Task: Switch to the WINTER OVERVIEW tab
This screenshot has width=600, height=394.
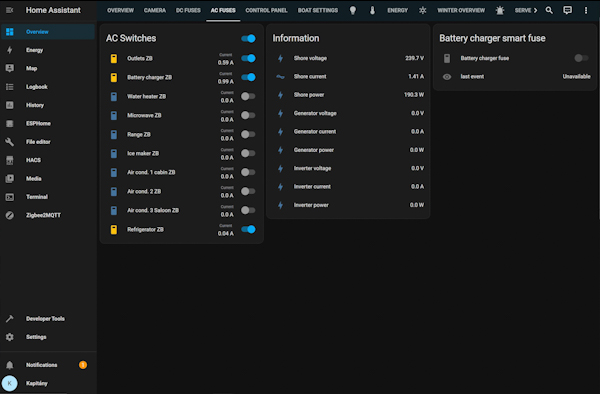Action: [x=461, y=10]
